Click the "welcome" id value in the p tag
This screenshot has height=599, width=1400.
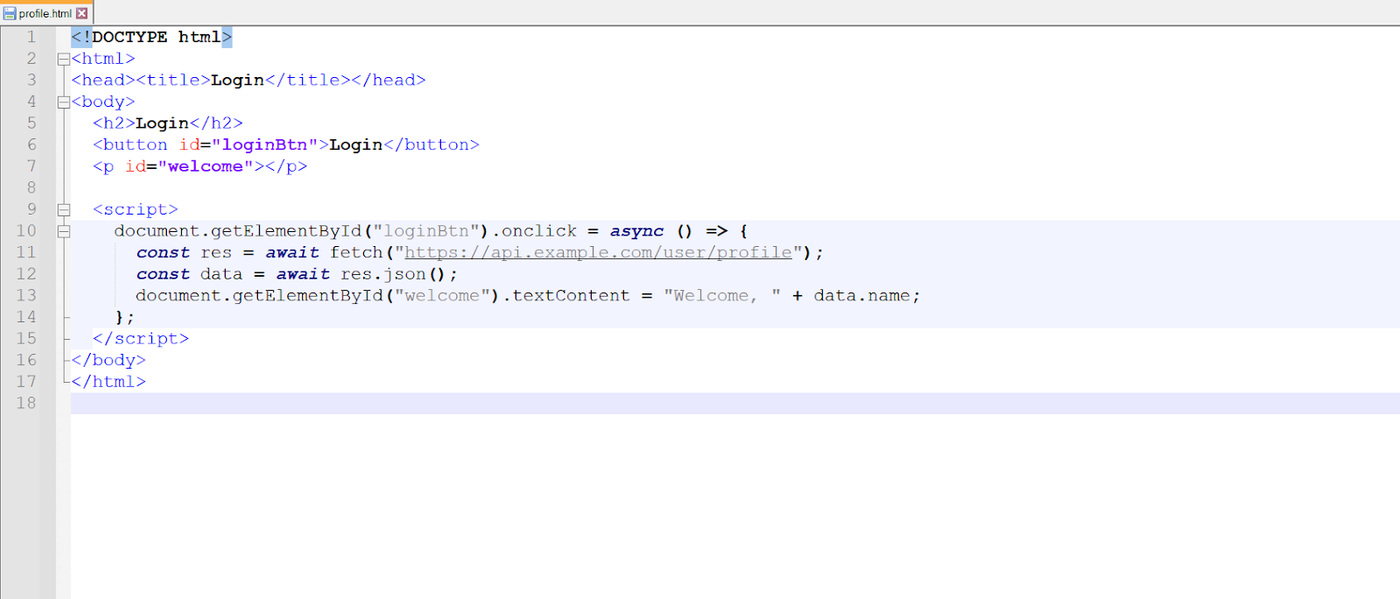pos(205,166)
